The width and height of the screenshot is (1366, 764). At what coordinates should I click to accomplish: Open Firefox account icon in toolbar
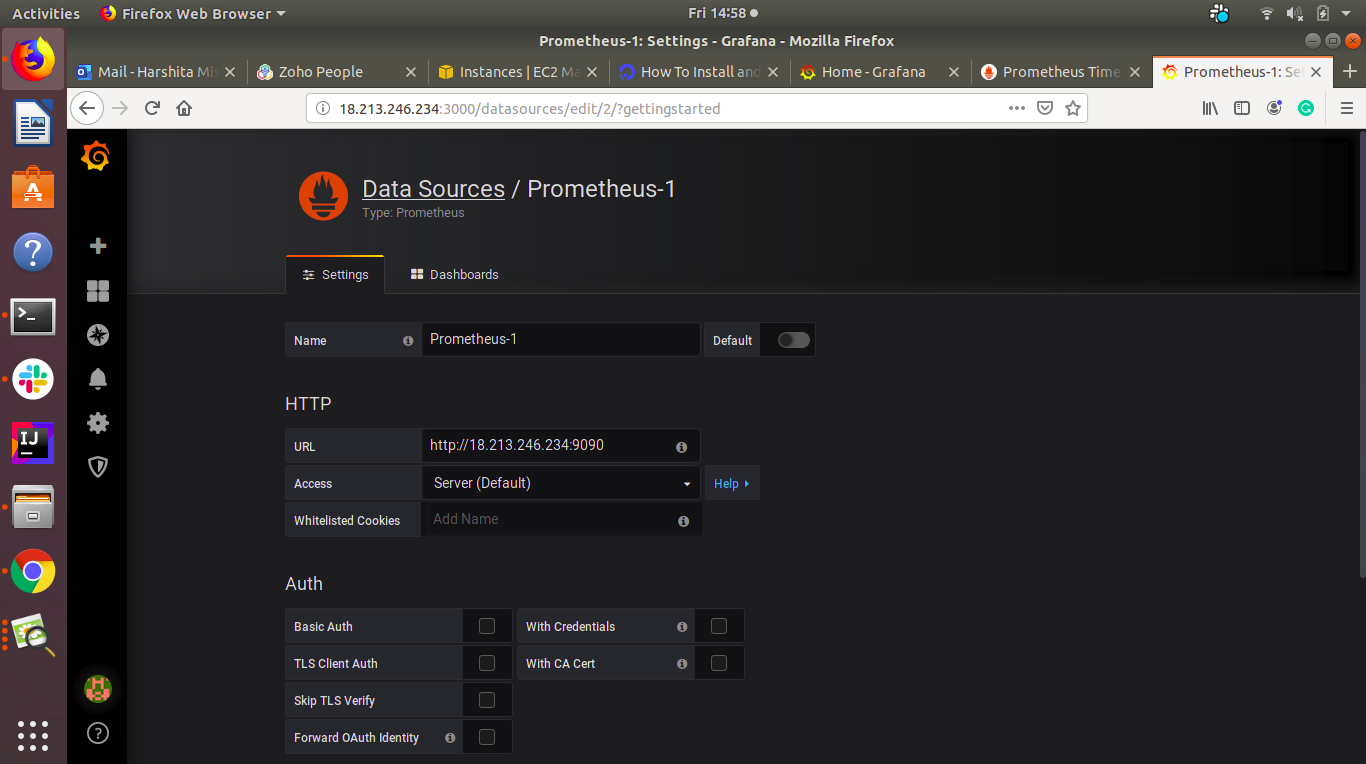pos(1274,108)
